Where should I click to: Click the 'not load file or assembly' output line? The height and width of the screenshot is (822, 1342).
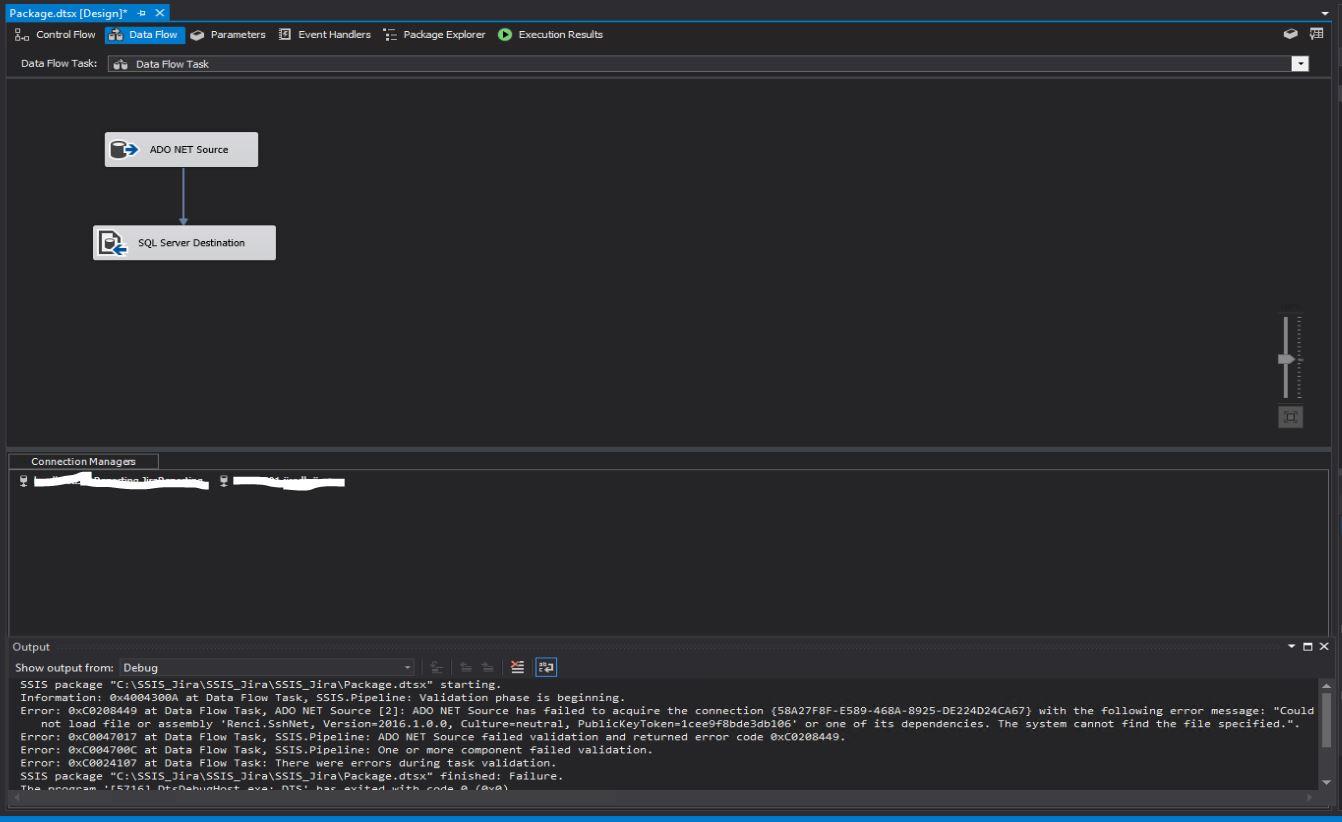click(670, 723)
